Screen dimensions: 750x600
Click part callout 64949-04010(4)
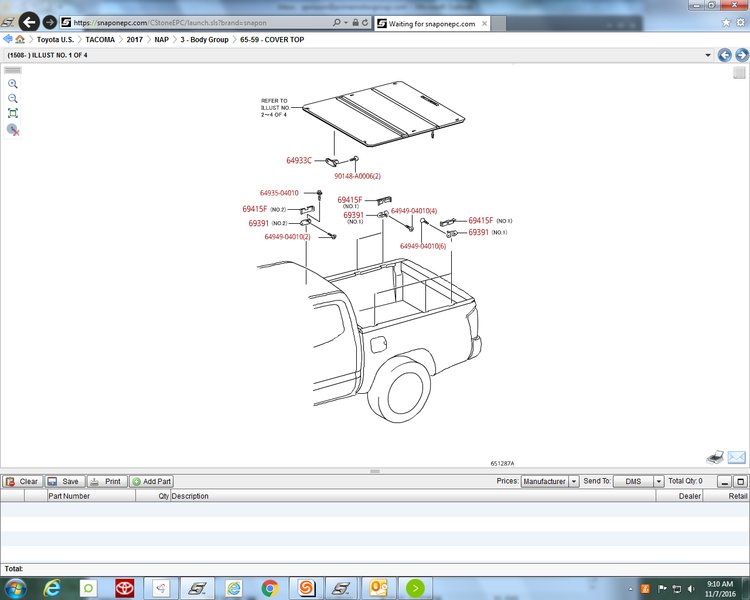tap(414, 211)
